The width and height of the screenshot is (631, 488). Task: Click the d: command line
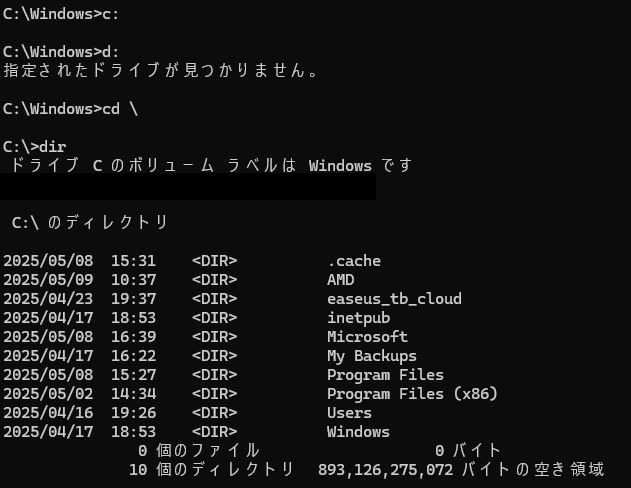61,52
